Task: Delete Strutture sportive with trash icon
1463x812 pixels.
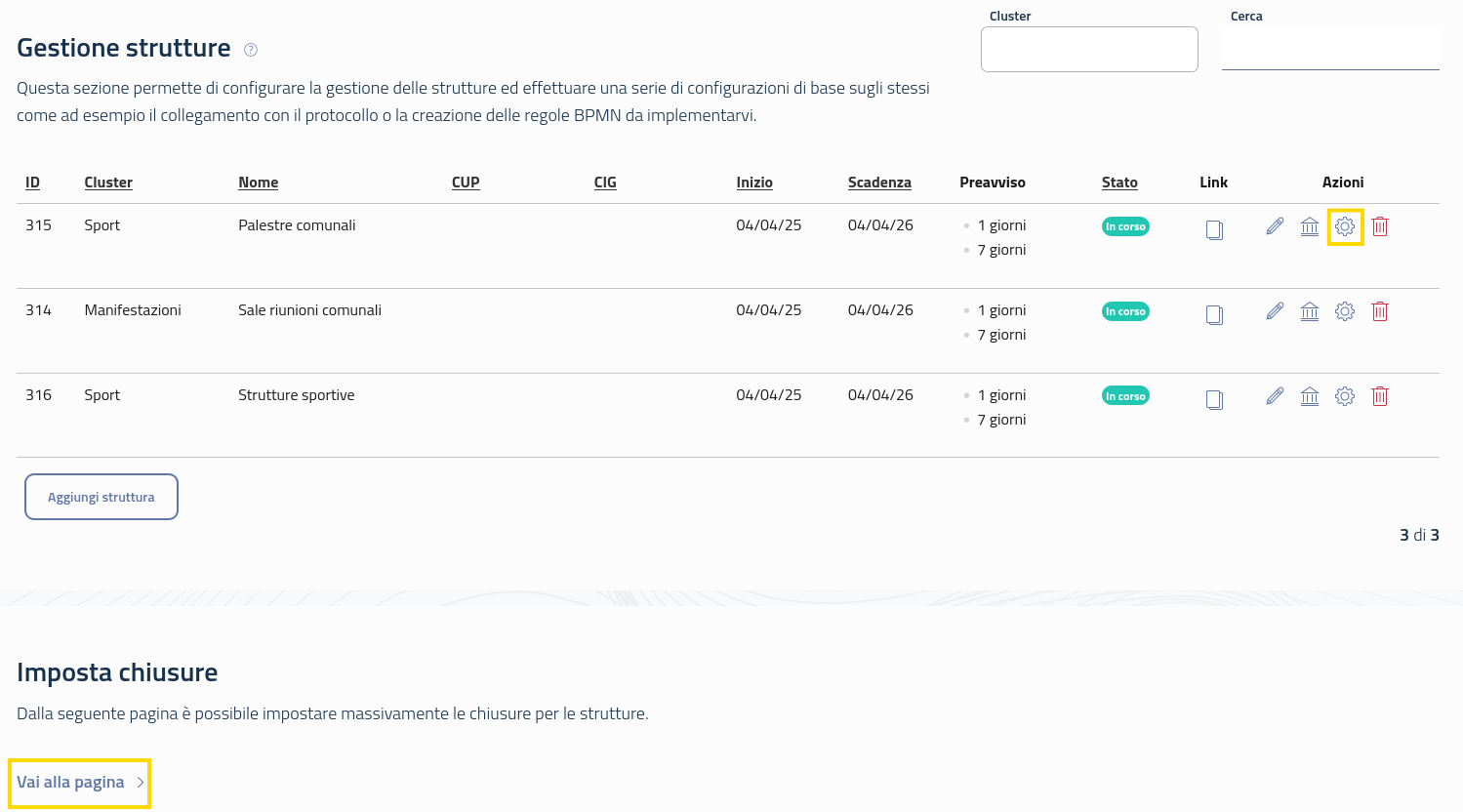Action: pyautogui.click(x=1380, y=396)
